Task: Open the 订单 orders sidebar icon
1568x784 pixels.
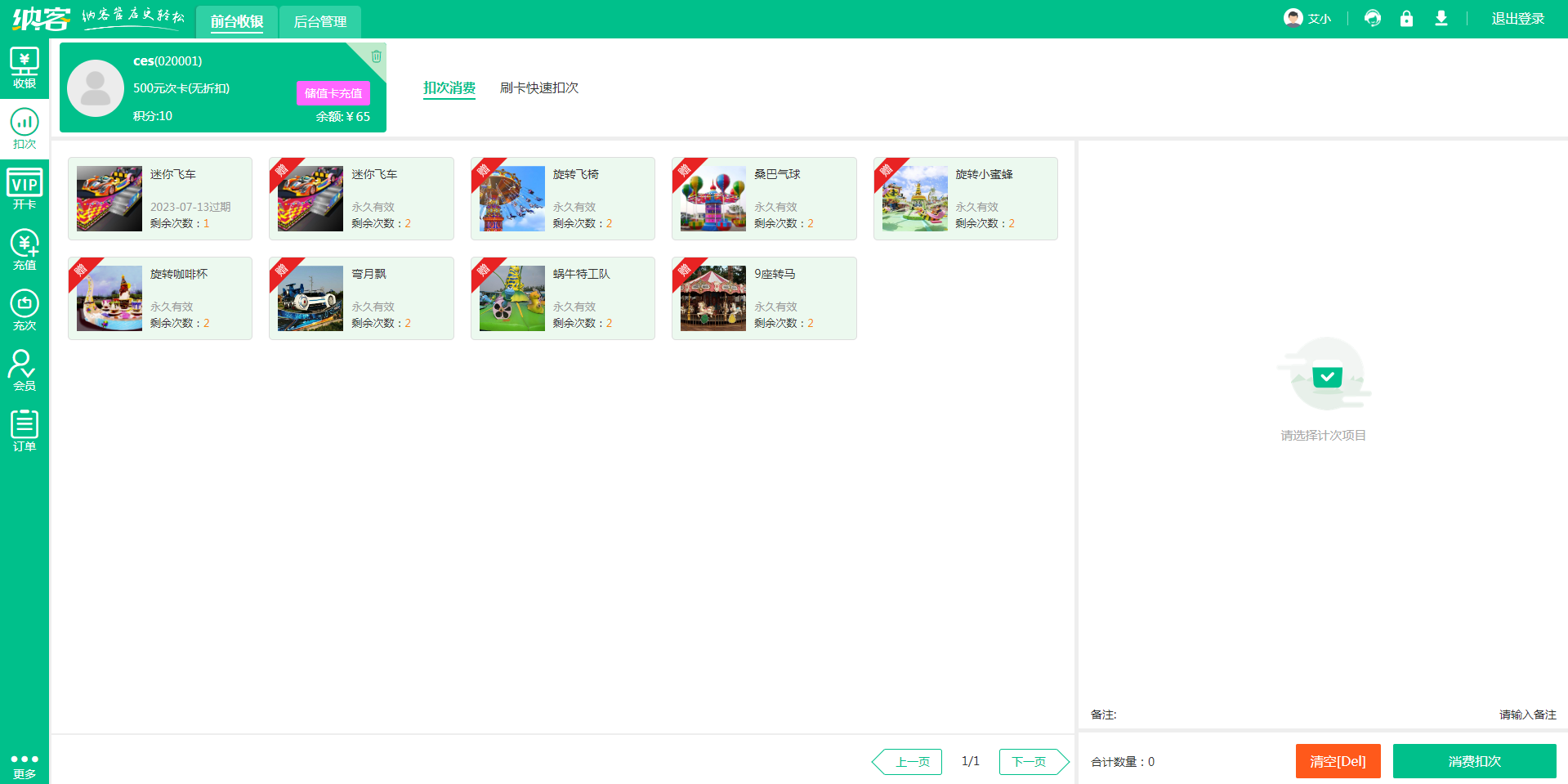Action: pos(25,431)
